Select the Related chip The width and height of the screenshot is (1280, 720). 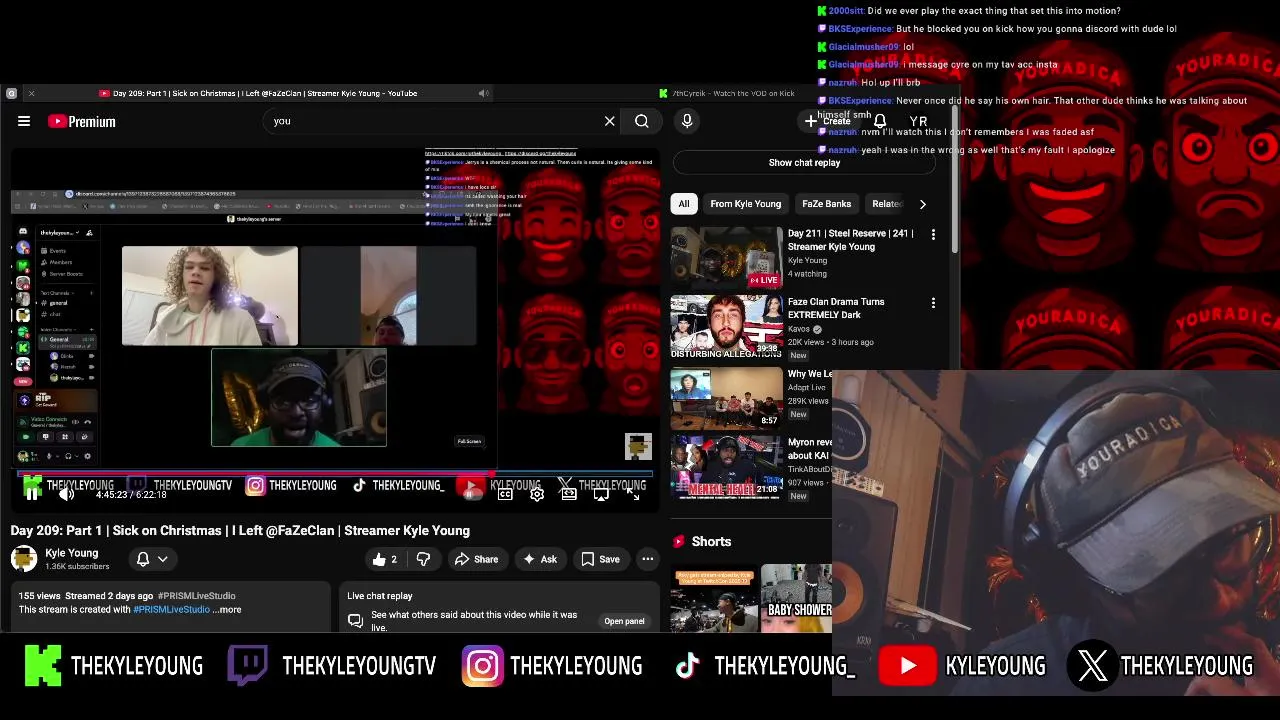(886, 204)
